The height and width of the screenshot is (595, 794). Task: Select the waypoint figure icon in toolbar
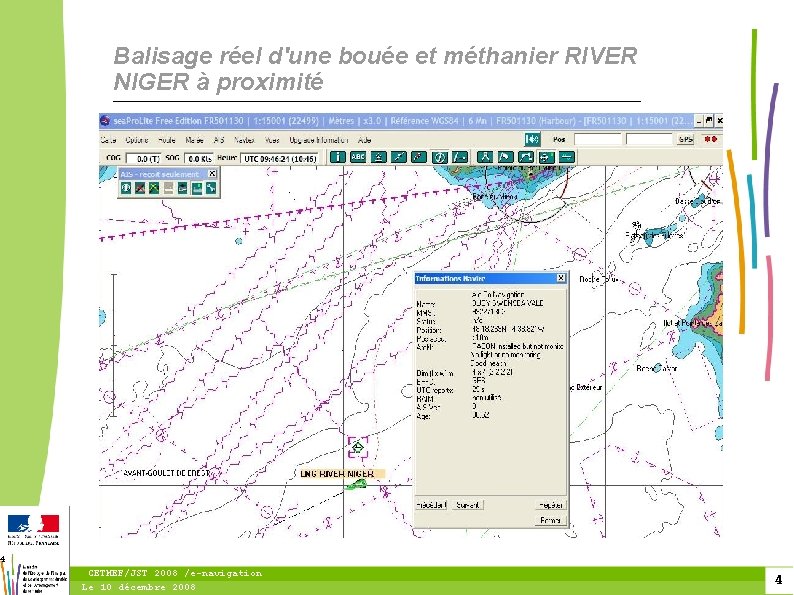click(x=485, y=157)
